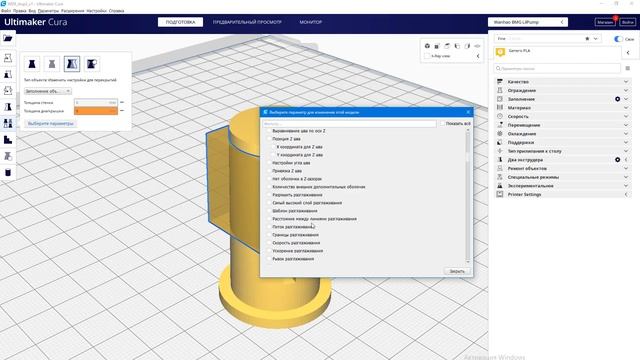Expand the Материал settings category
Viewport: 640px width, 360px height.
pos(563,108)
